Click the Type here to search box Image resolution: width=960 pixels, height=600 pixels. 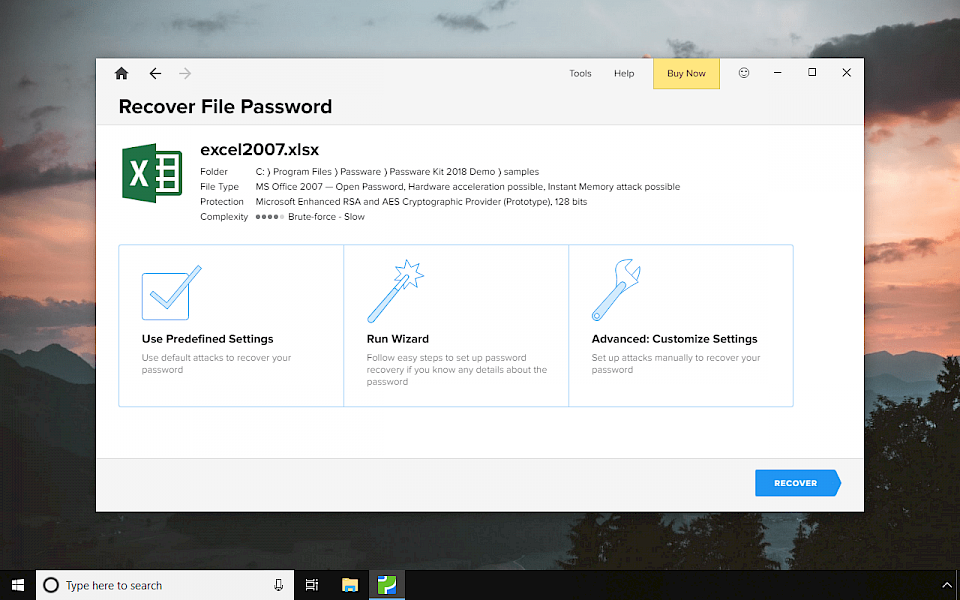[x=165, y=585]
